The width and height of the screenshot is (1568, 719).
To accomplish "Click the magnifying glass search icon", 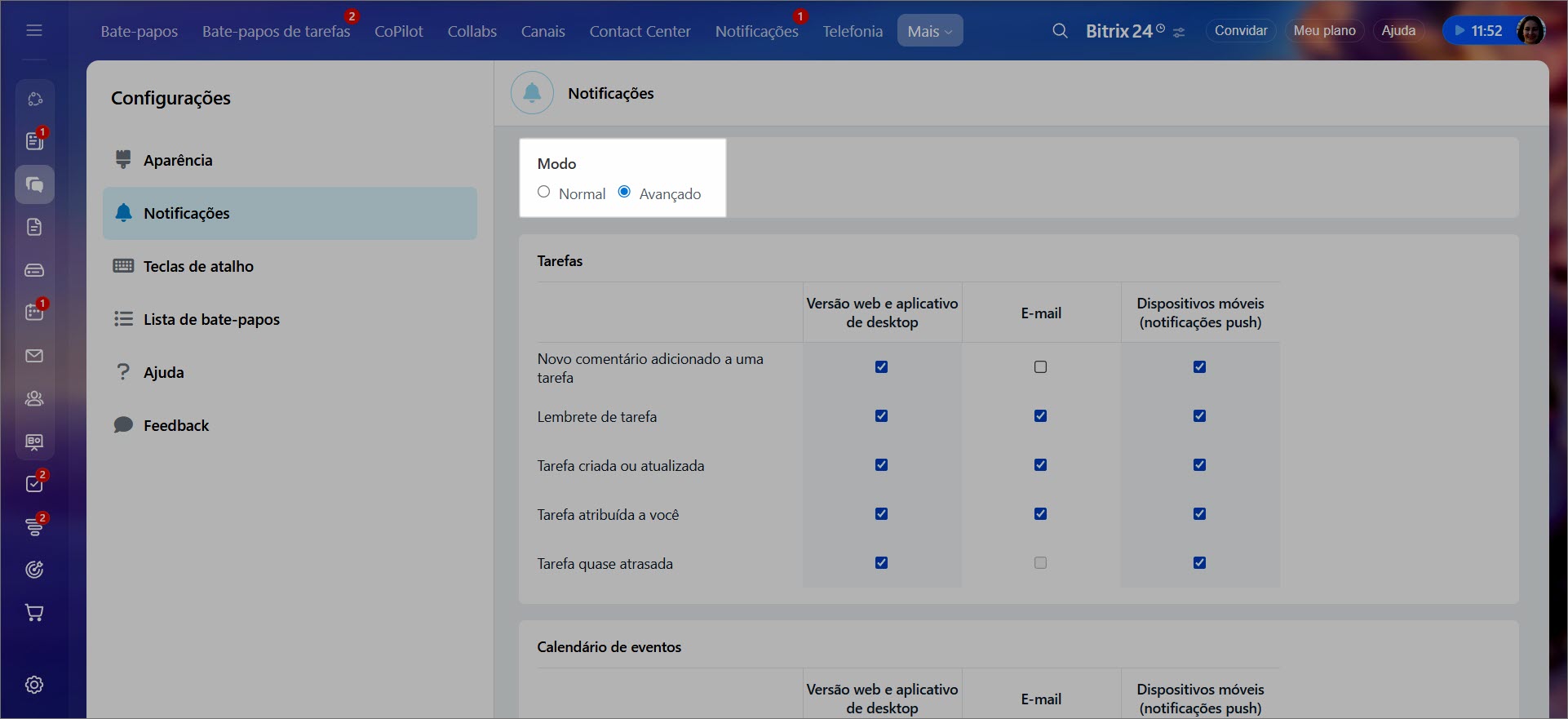I will point(1060,31).
